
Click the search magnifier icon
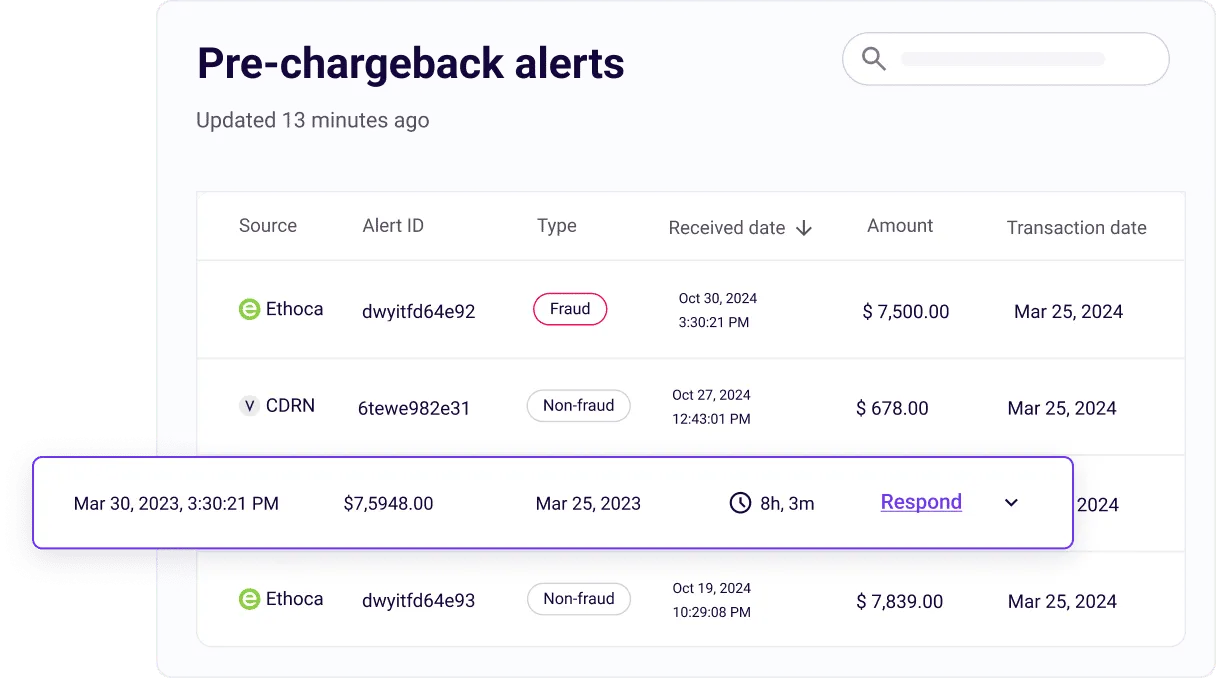874,59
